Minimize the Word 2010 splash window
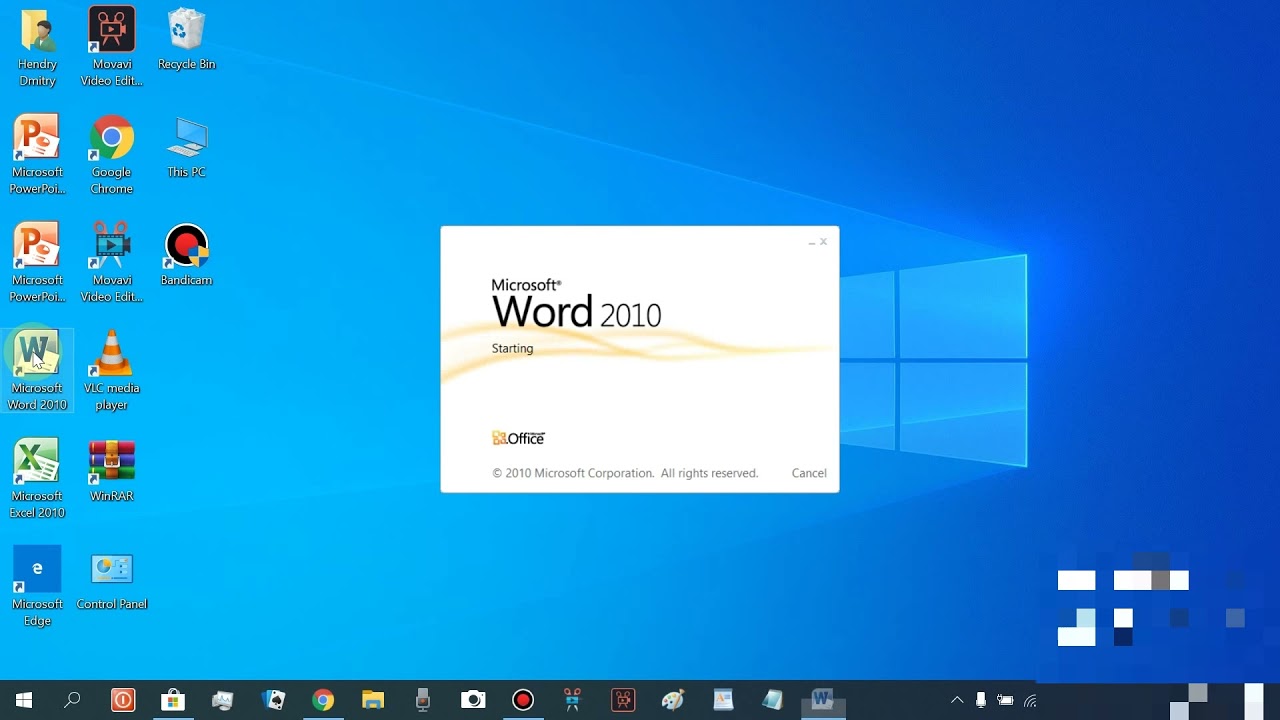1280x720 pixels. point(811,241)
